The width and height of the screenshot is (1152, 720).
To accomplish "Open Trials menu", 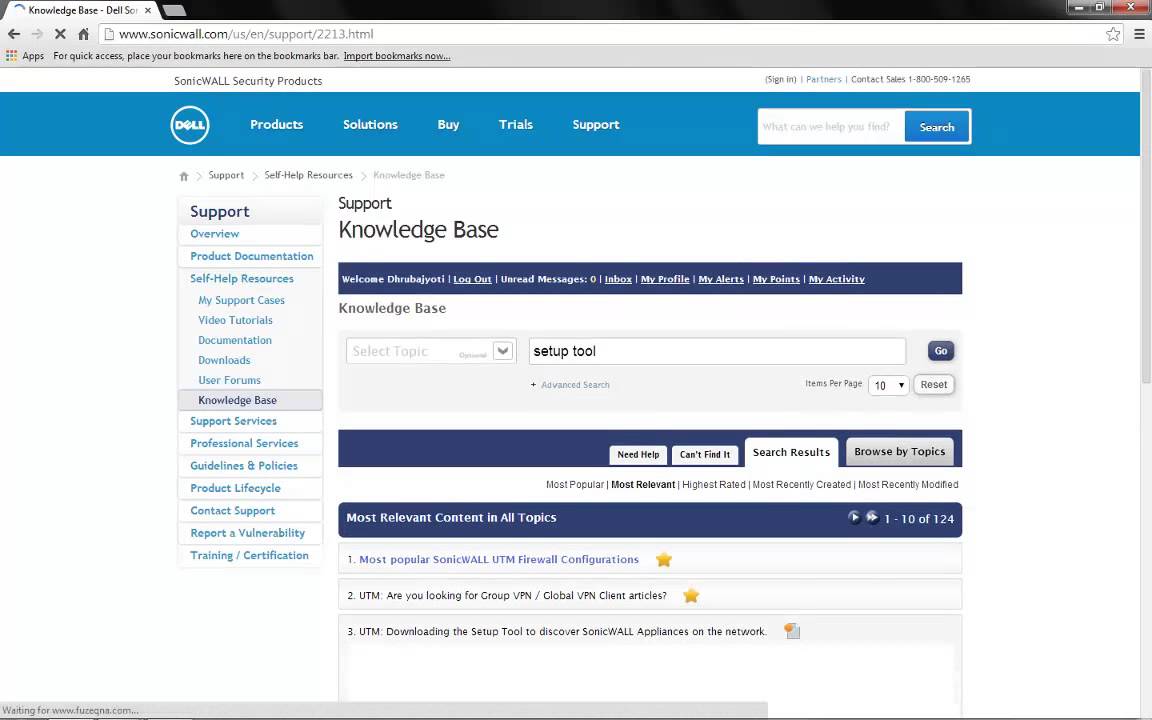I will pyautogui.click(x=516, y=125).
